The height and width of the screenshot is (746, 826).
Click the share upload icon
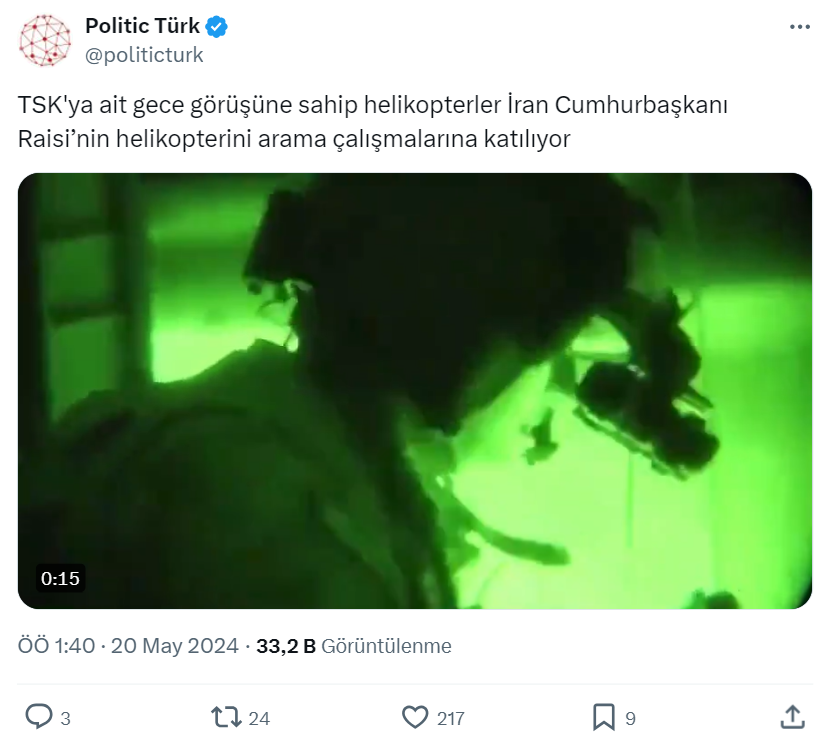tap(792, 717)
